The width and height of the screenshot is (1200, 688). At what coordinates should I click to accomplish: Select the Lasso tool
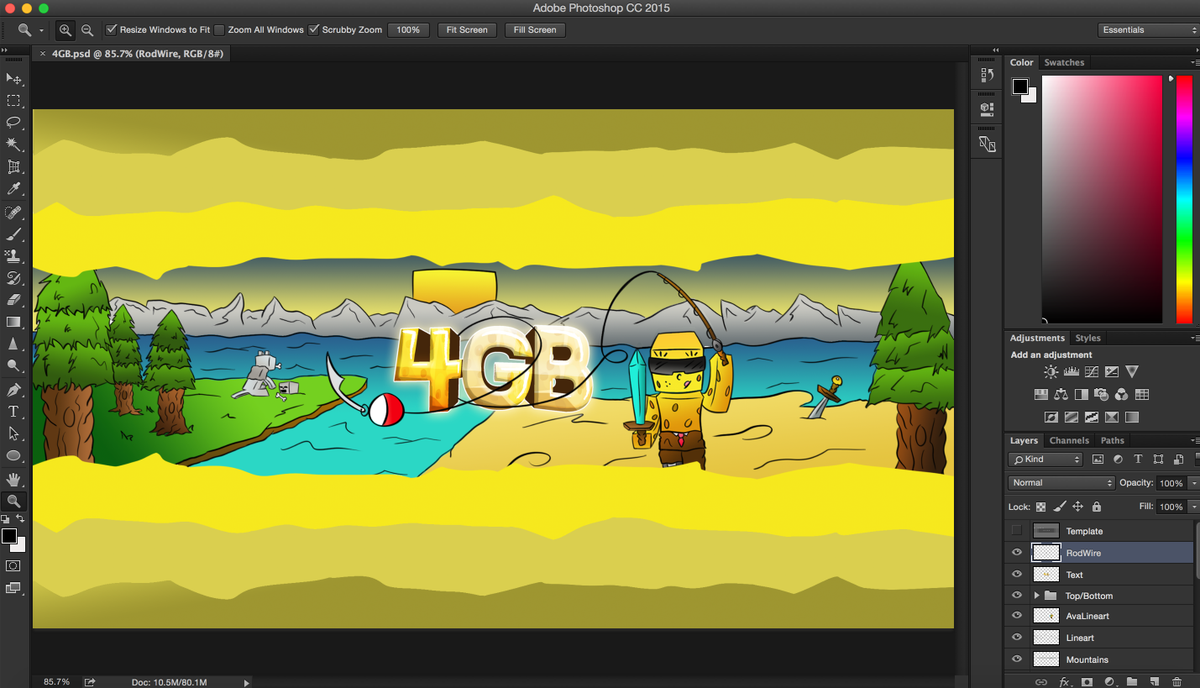pyautogui.click(x=14, y=123)
